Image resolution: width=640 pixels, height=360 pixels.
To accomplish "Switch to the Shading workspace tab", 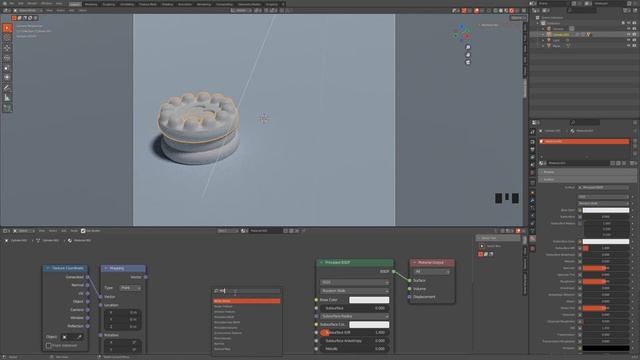I will 167,4.
